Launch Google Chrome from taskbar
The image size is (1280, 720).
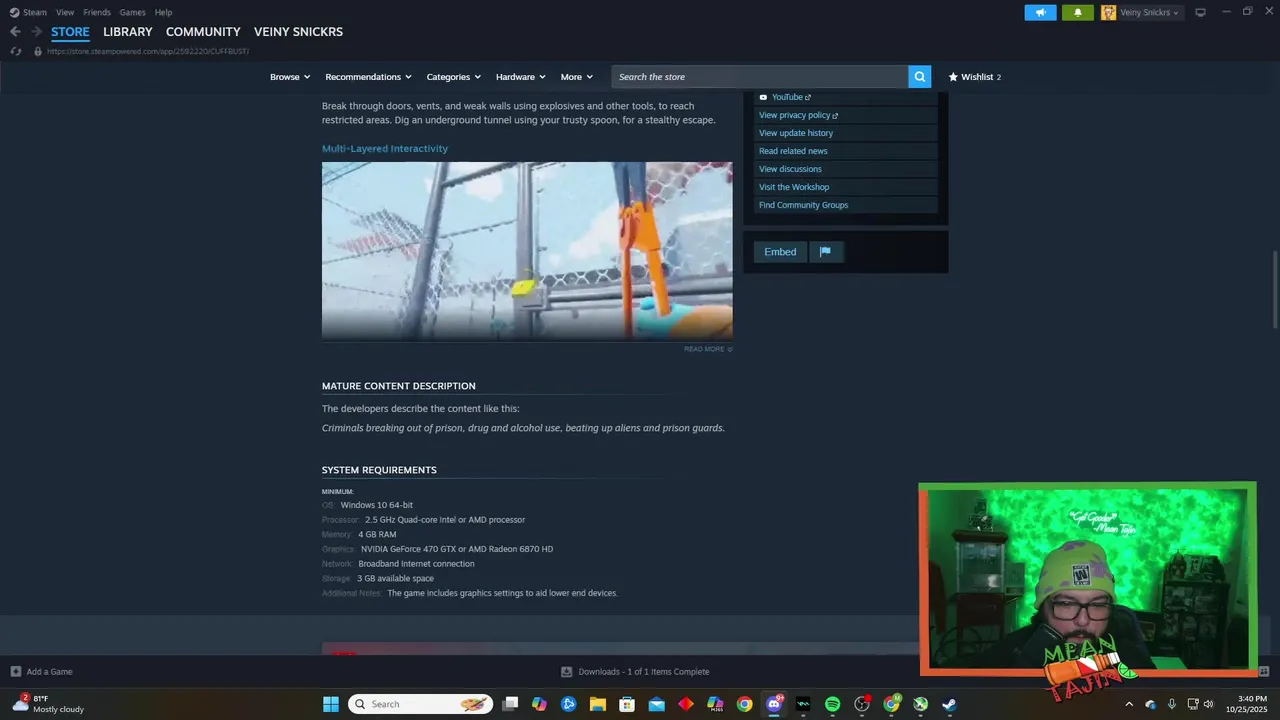click(745, 704)
